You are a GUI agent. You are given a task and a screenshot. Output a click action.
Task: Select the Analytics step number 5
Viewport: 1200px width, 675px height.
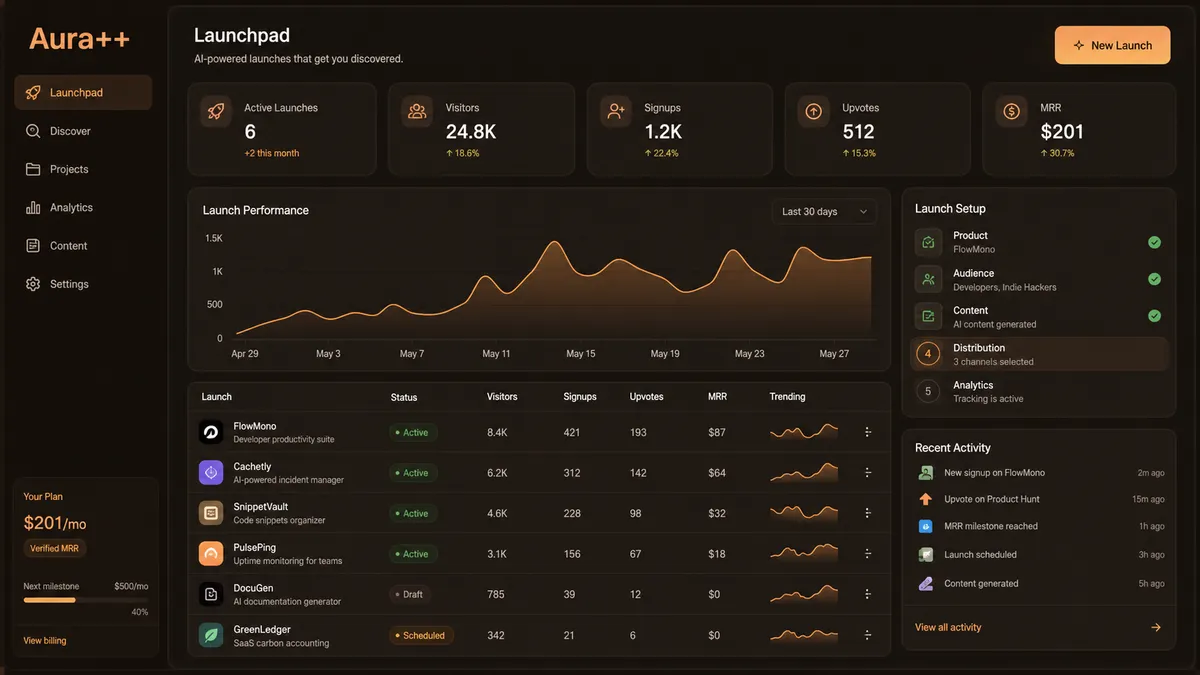[928, 391]
